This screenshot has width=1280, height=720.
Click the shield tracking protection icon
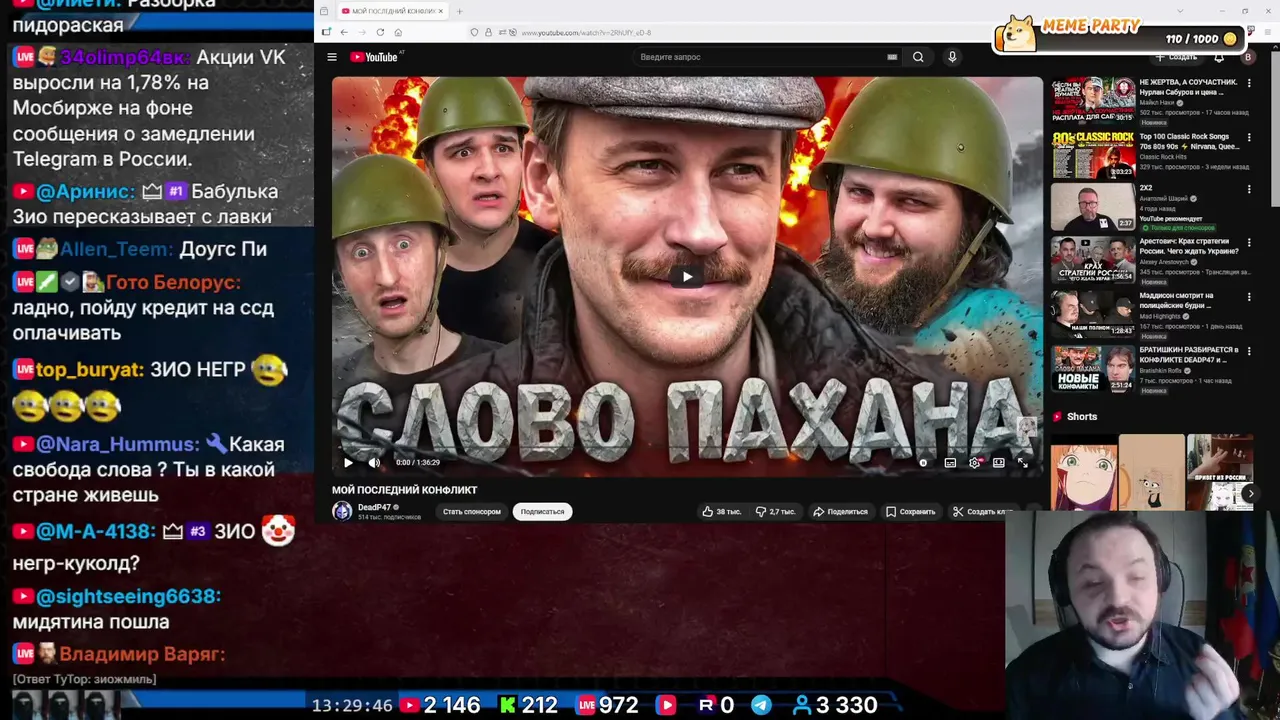pos(474,32)
